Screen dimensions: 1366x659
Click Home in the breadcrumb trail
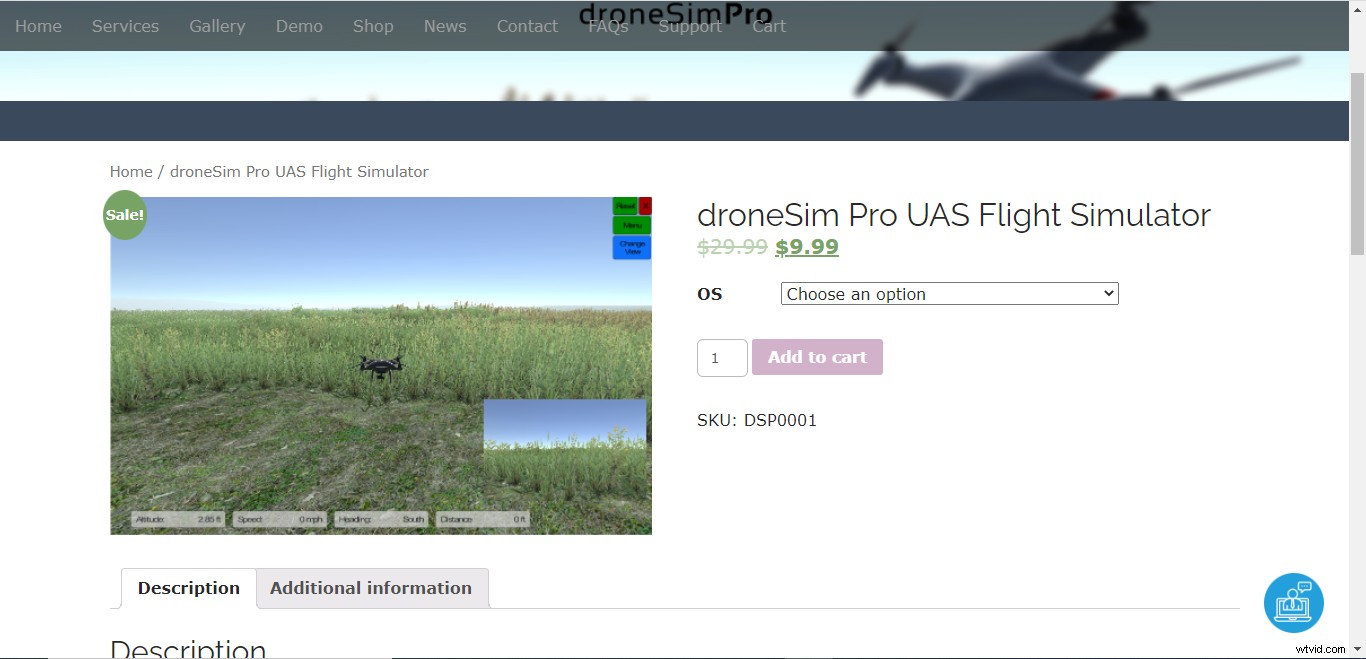pyautogui.click(x=130, y=171)
